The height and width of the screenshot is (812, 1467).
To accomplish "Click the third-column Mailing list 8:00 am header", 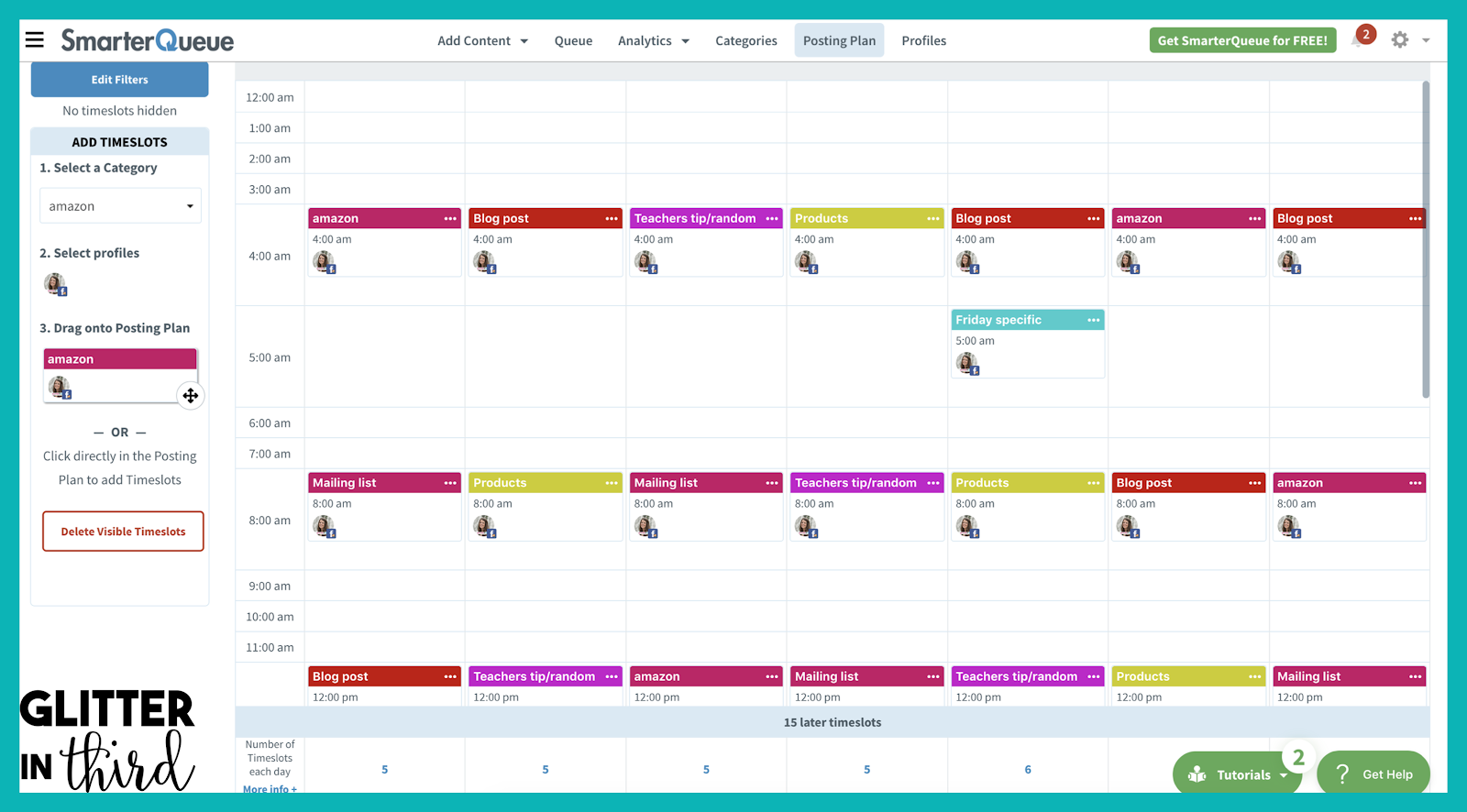I will click(706, 482).
